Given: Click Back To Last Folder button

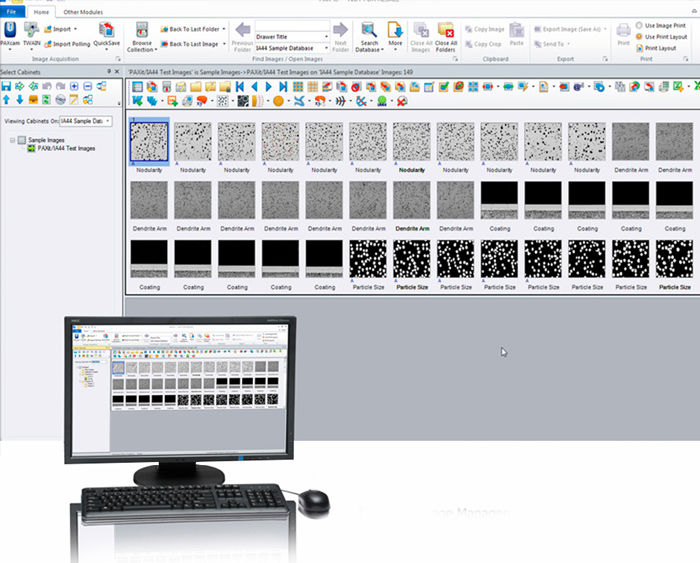Looking at the screenshot, I should click(192, 30).
